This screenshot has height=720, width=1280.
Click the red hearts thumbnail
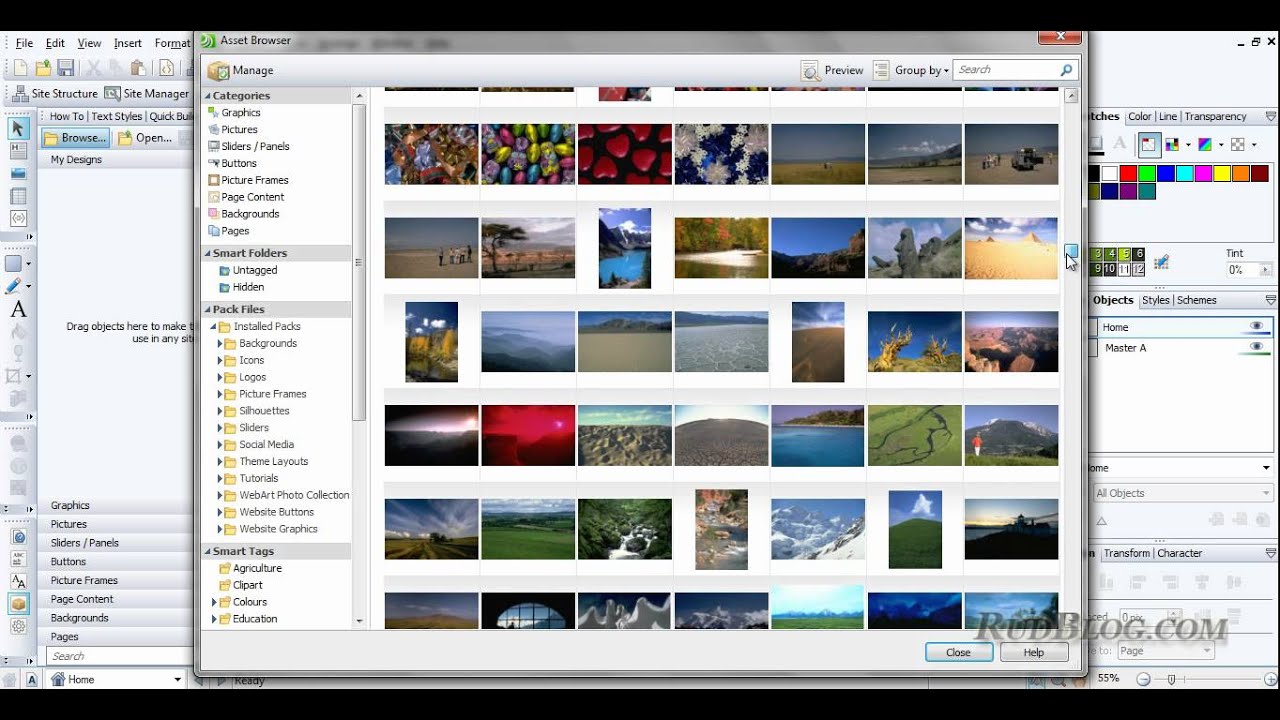click(624, 154)
